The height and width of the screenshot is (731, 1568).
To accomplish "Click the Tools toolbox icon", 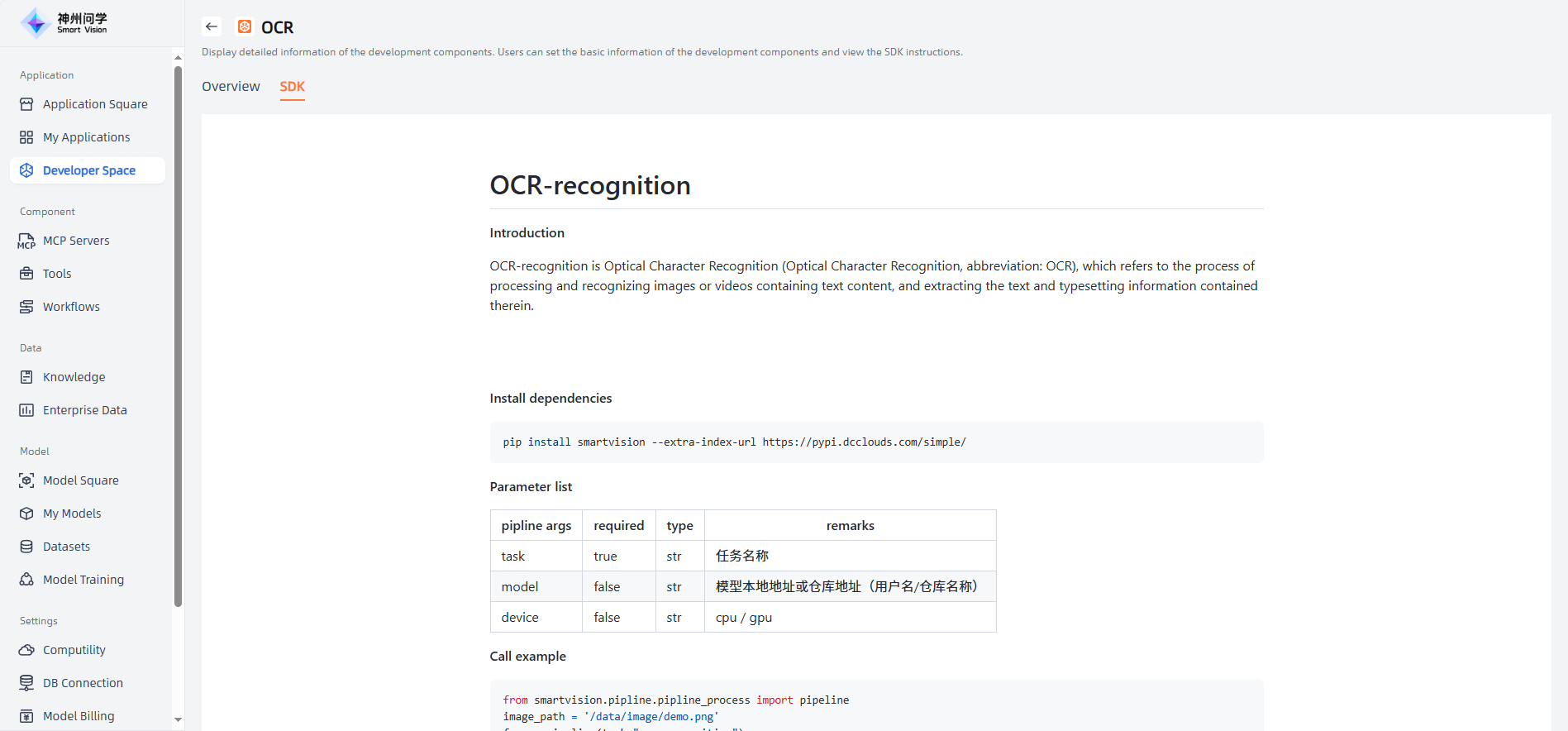I will click(26, 274).
